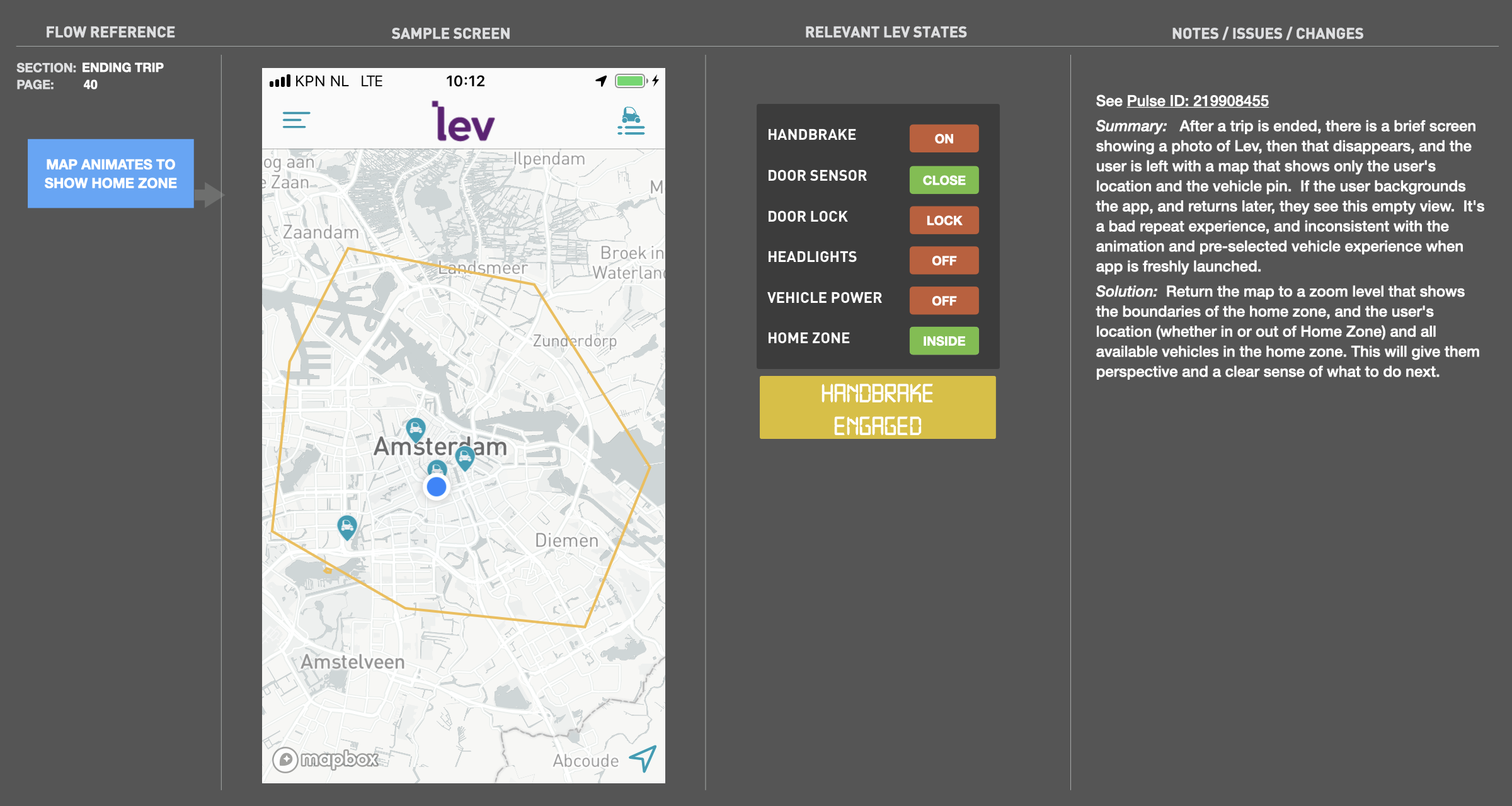The image size is (1512, 806).
Task: Tap the locate-me arrow on map
Action: (x=643, y=758)
